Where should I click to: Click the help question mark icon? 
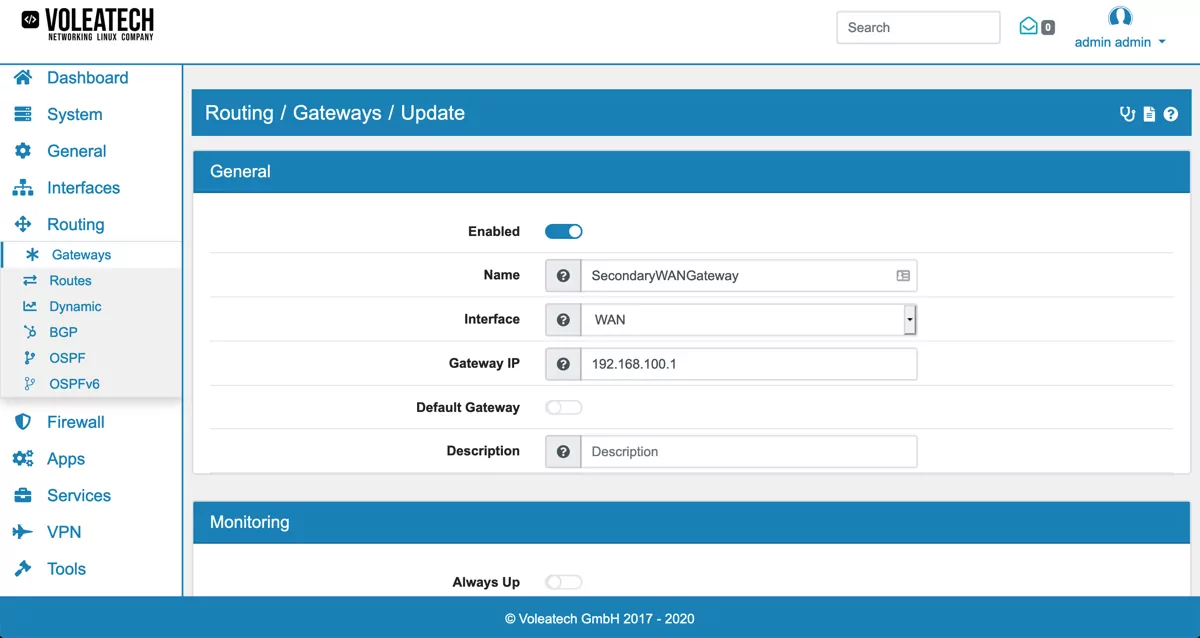point(1170,113)
